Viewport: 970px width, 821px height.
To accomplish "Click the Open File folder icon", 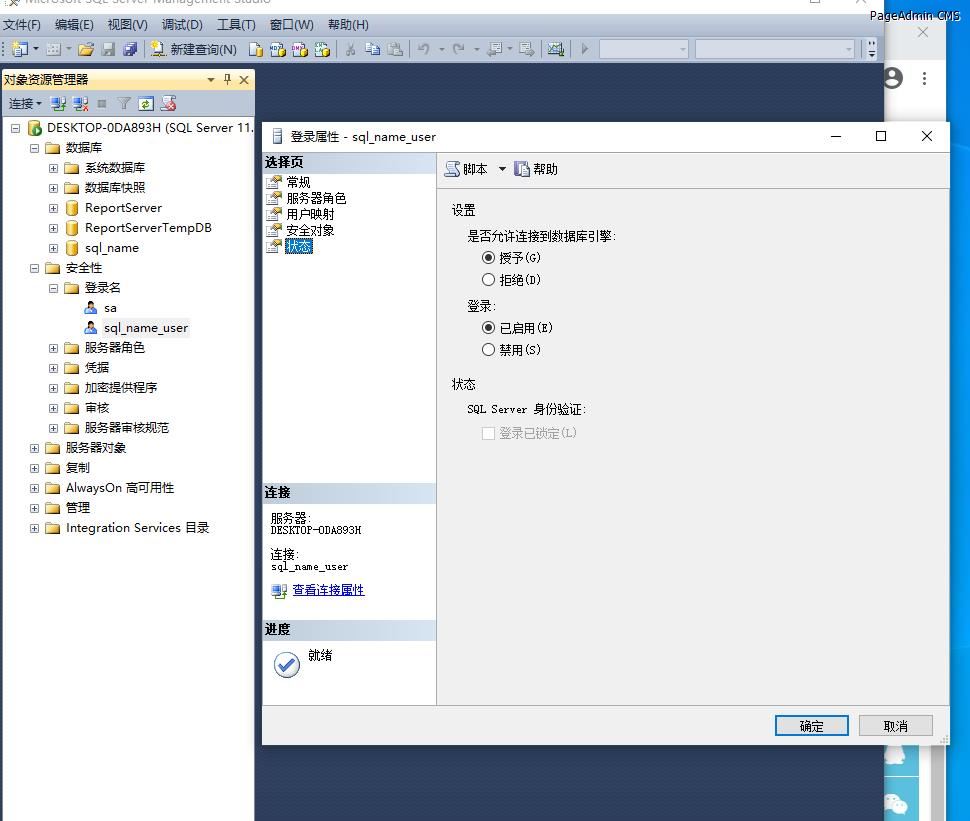I will [x=86, y=49].
